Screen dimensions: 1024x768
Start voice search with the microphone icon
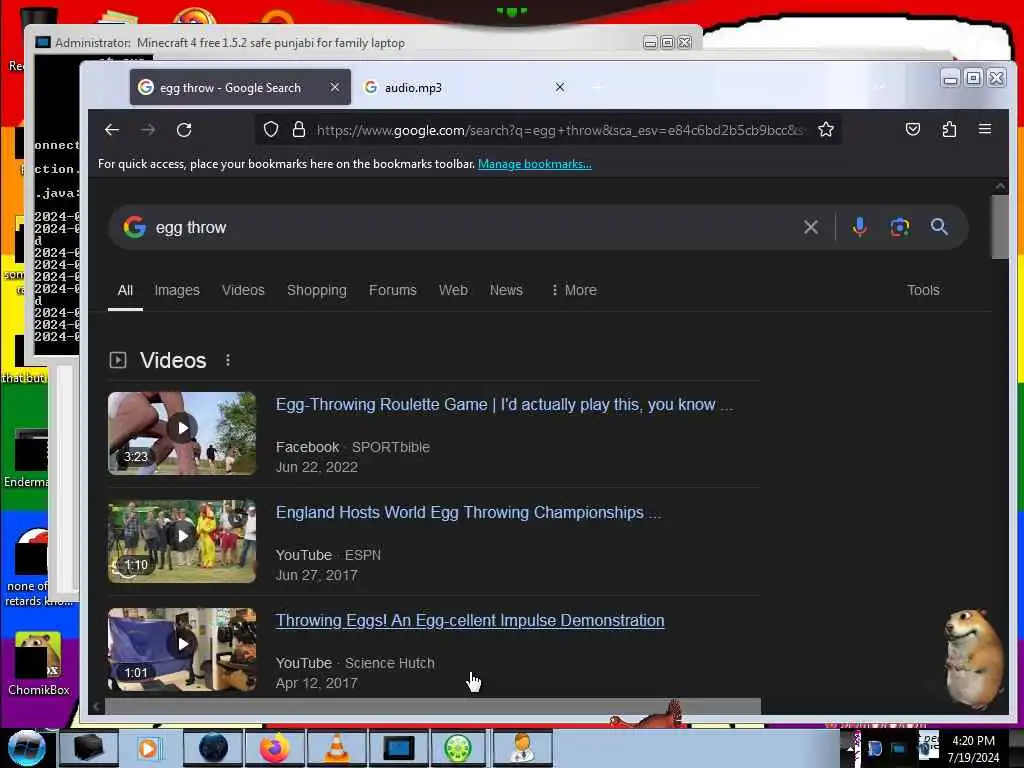[x=859, y=227]
